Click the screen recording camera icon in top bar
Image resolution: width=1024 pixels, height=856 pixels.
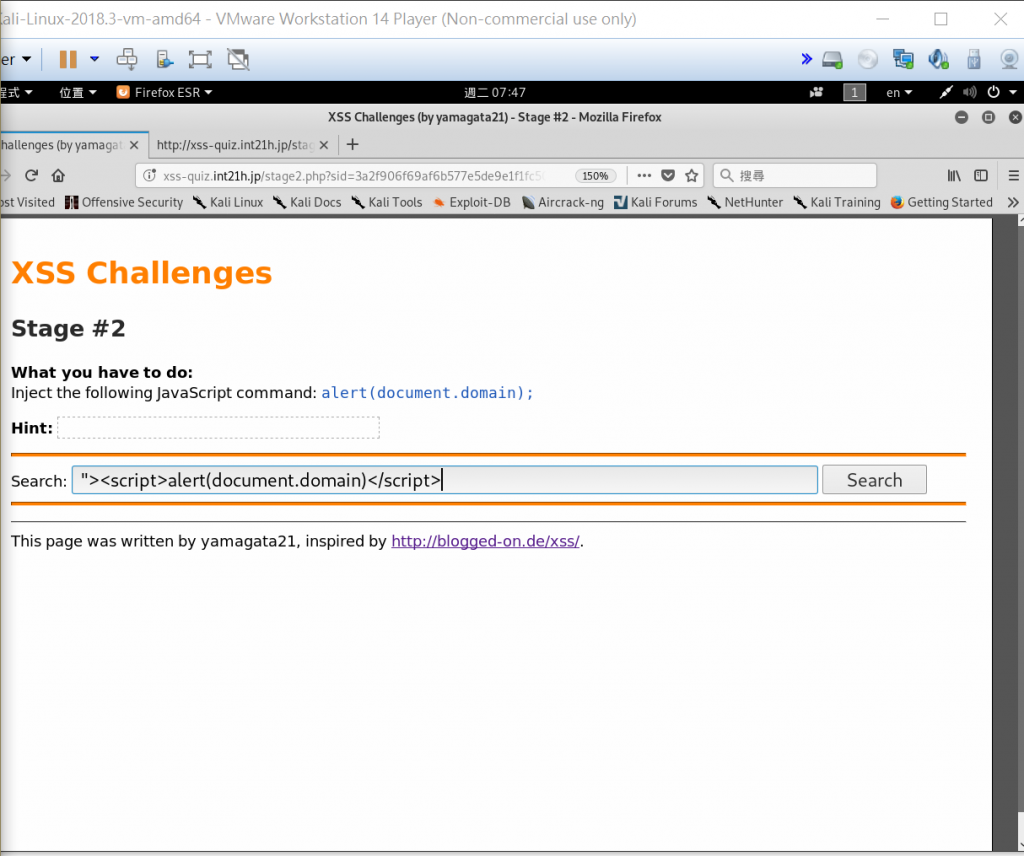coord(816,92)
